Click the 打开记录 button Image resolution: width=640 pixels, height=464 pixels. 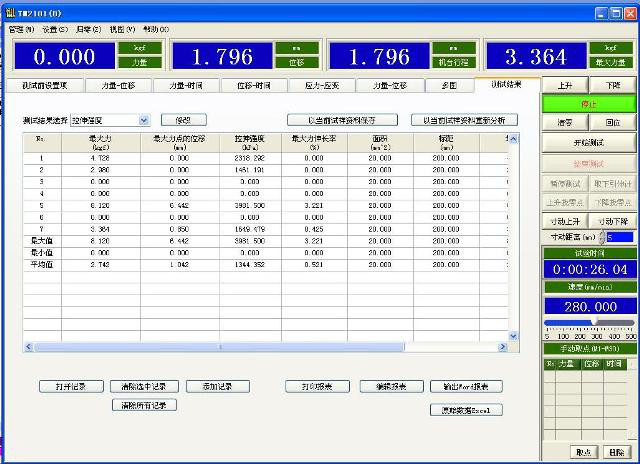click(x=71, y=386)
